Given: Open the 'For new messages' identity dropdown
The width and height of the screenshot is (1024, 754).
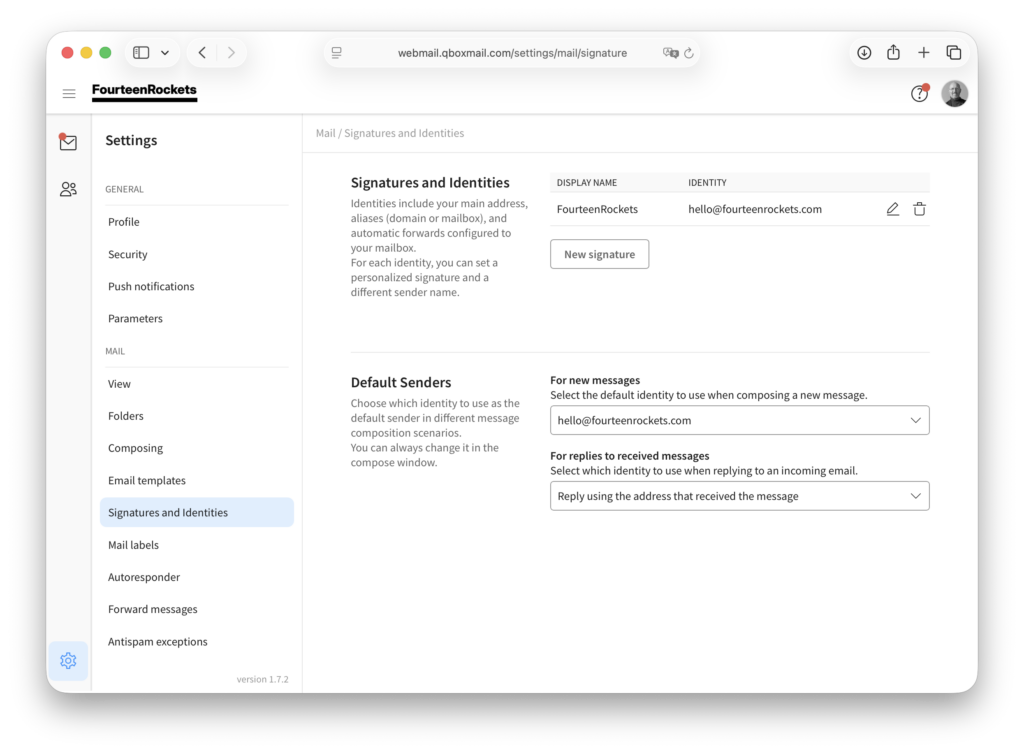Looking at the screenshot, I should coord(739,420).
